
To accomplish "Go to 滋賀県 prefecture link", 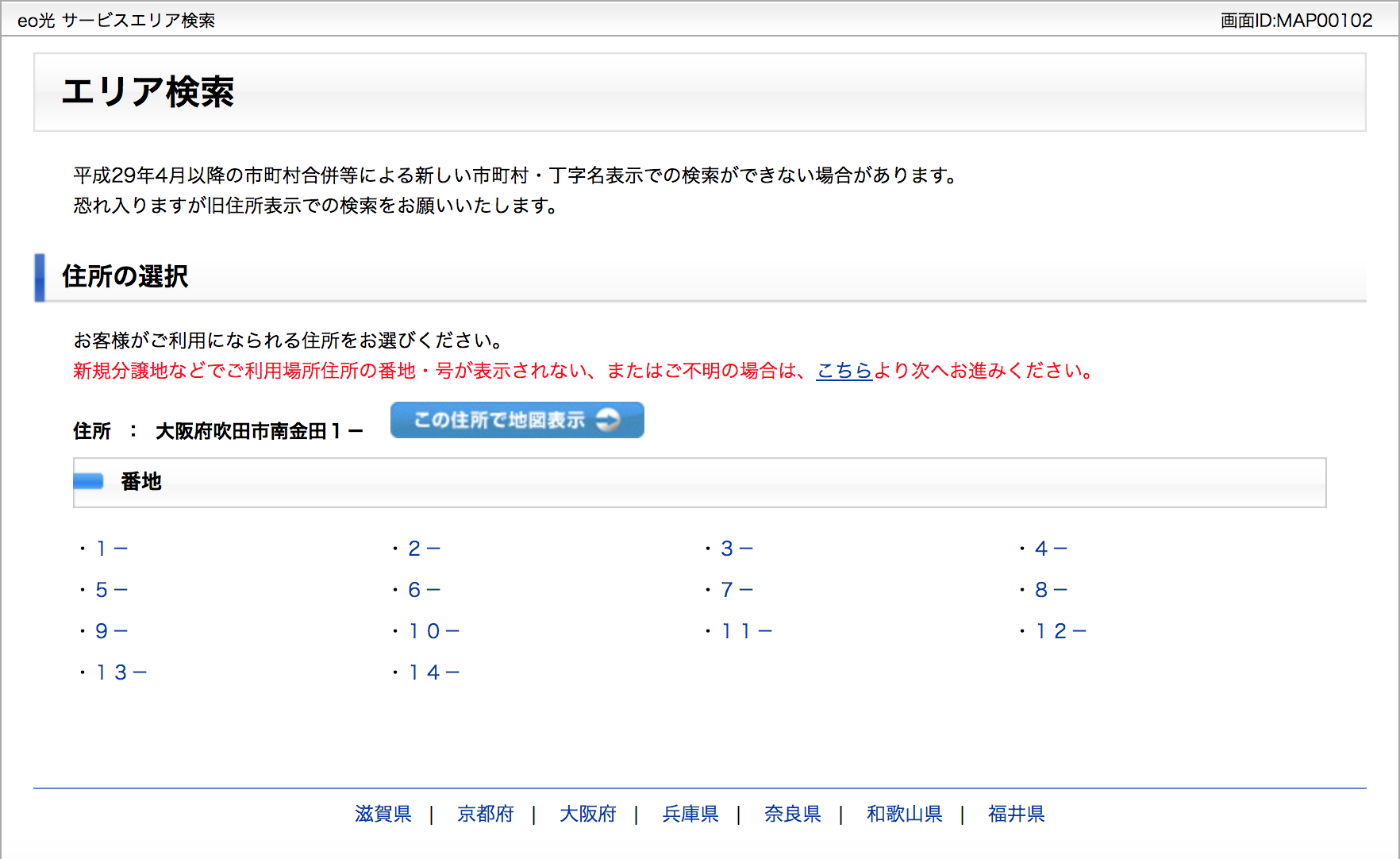I will coord(383,814).
